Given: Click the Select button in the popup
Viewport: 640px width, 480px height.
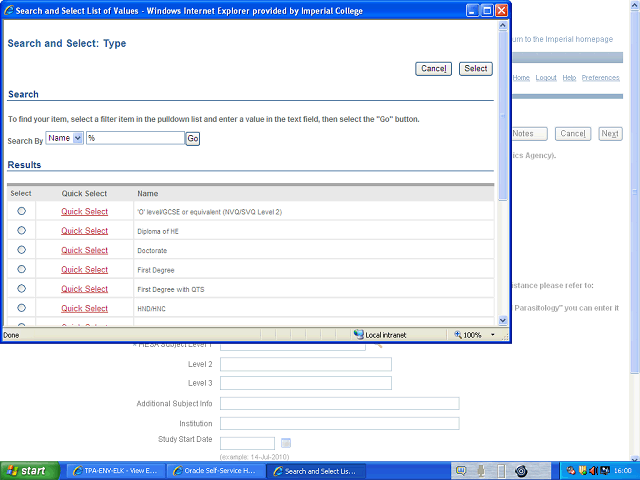Looking at the screenshot, I should (476, 68).
